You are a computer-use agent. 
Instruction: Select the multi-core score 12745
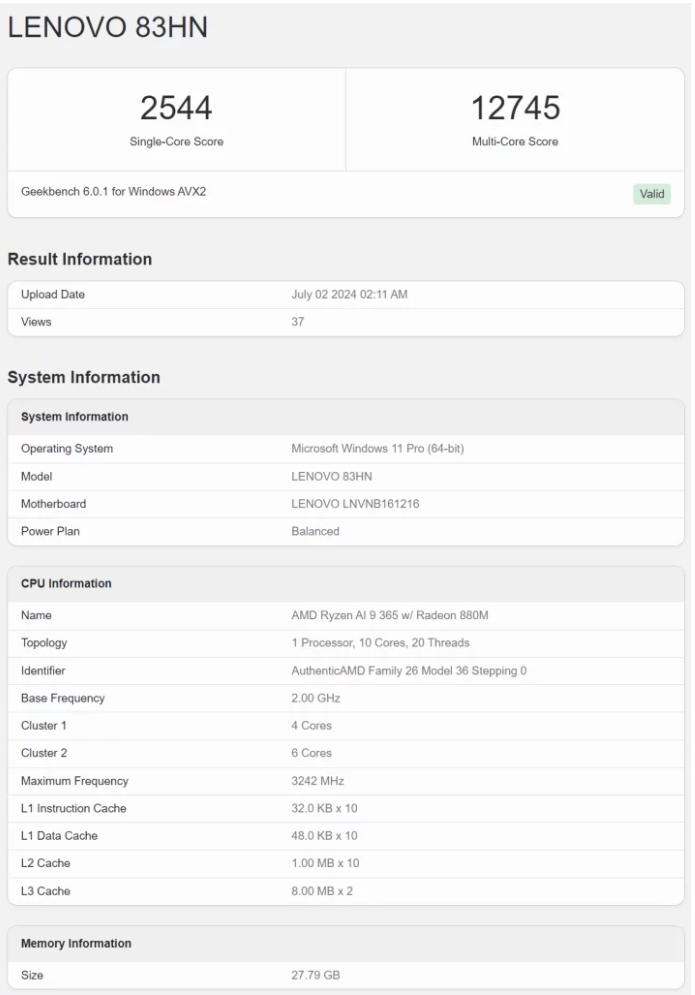pos(515,108)
